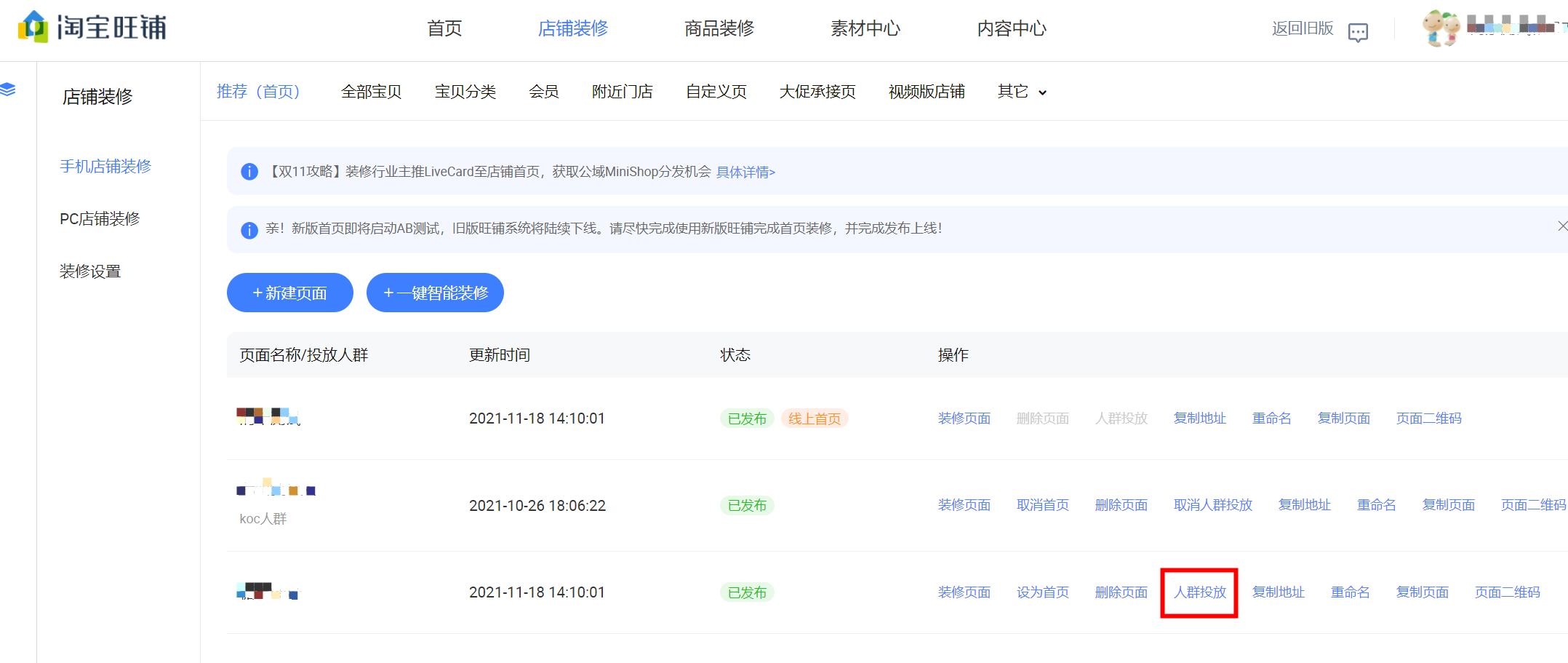The width and height of the screenshot is (1568, 663).
Task: Click 更新时间 column header
Action: click(x=500, y=355)
